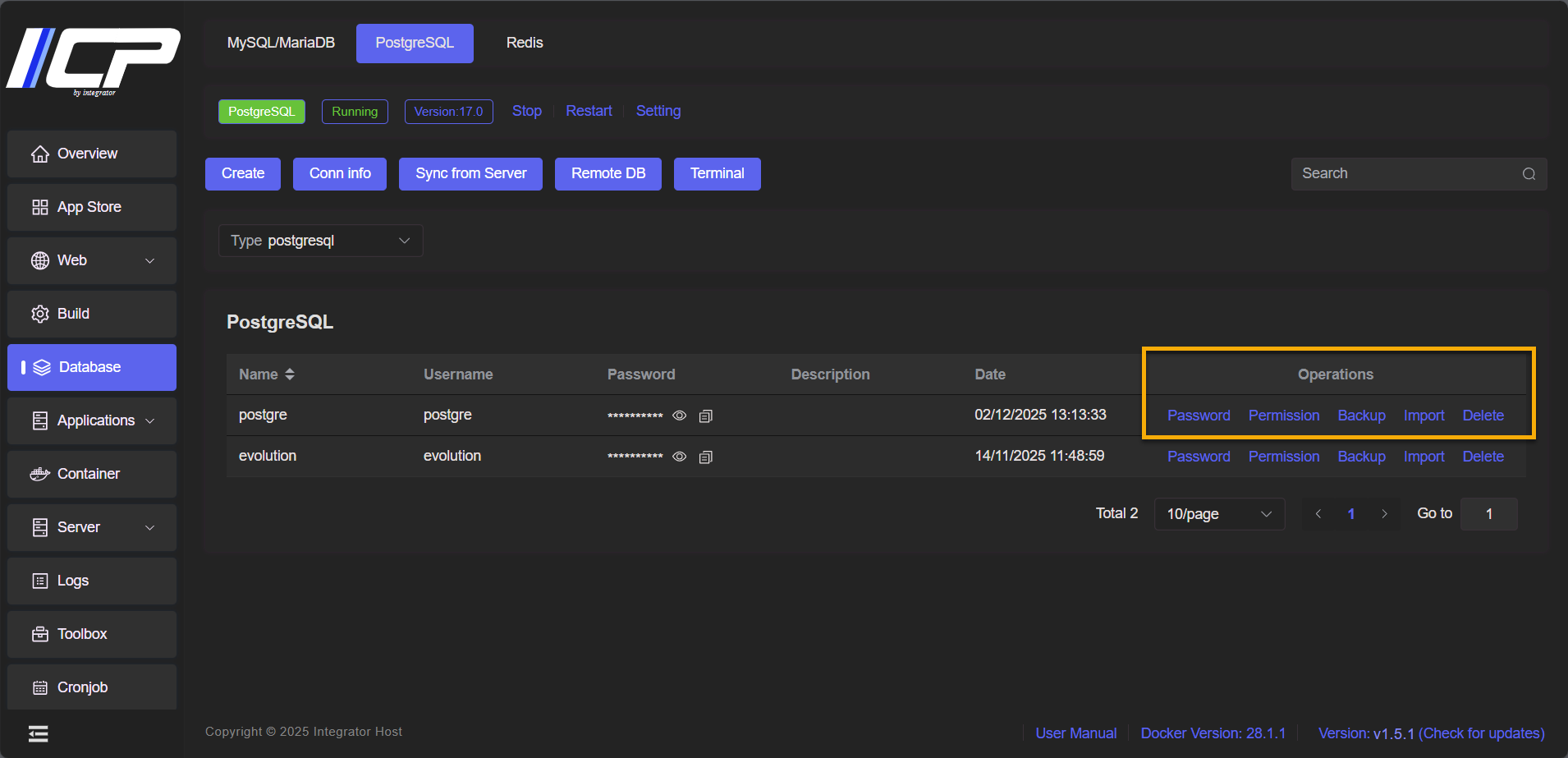The image size is (1568, 758).
Task: Click the Overview home icon
Action: click(x=39, y=154)
